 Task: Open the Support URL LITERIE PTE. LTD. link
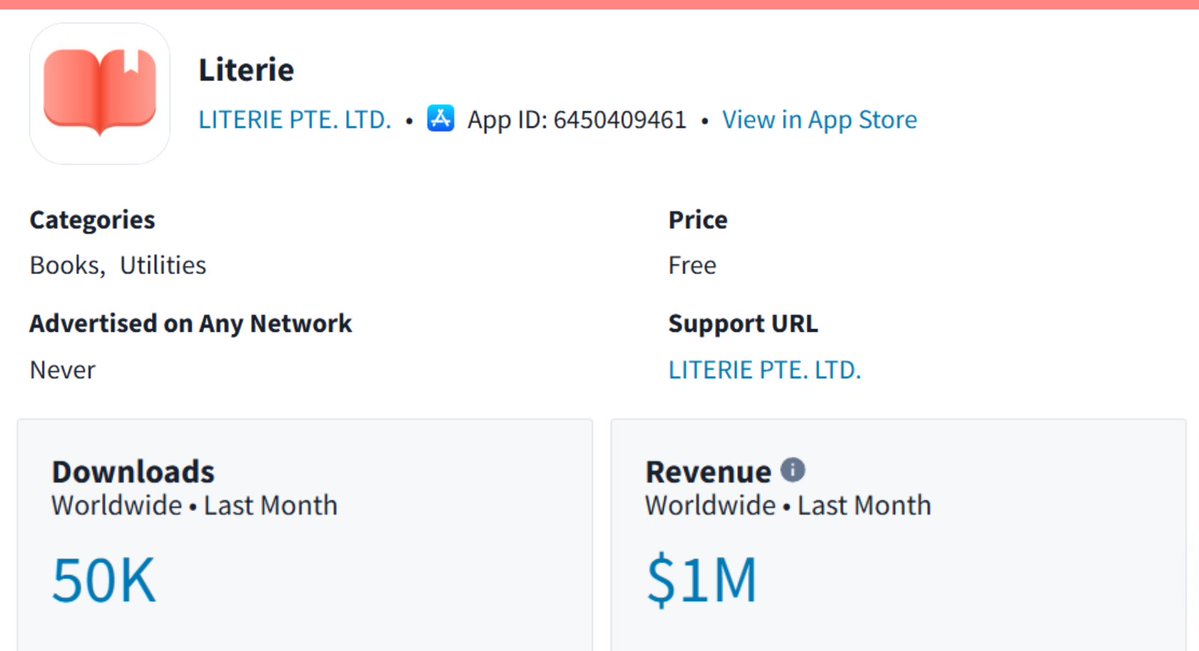[x=765, y=369]
